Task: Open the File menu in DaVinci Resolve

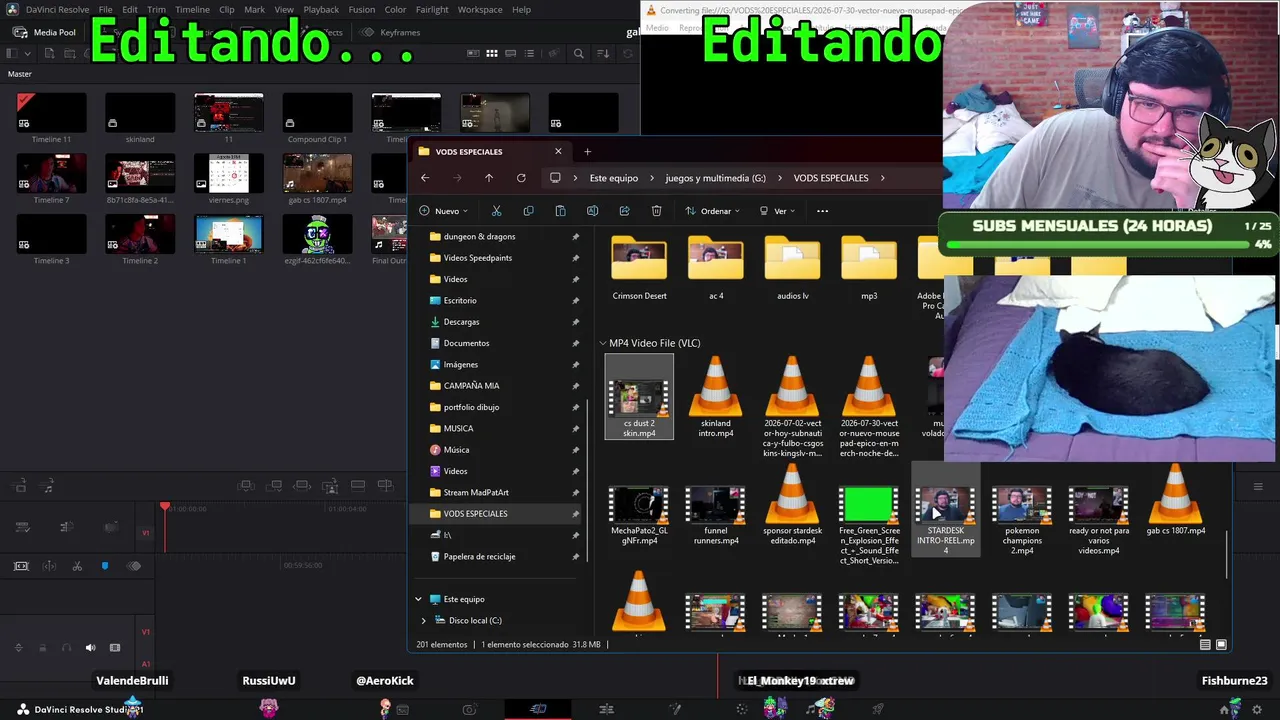Action: pos(105,10)
